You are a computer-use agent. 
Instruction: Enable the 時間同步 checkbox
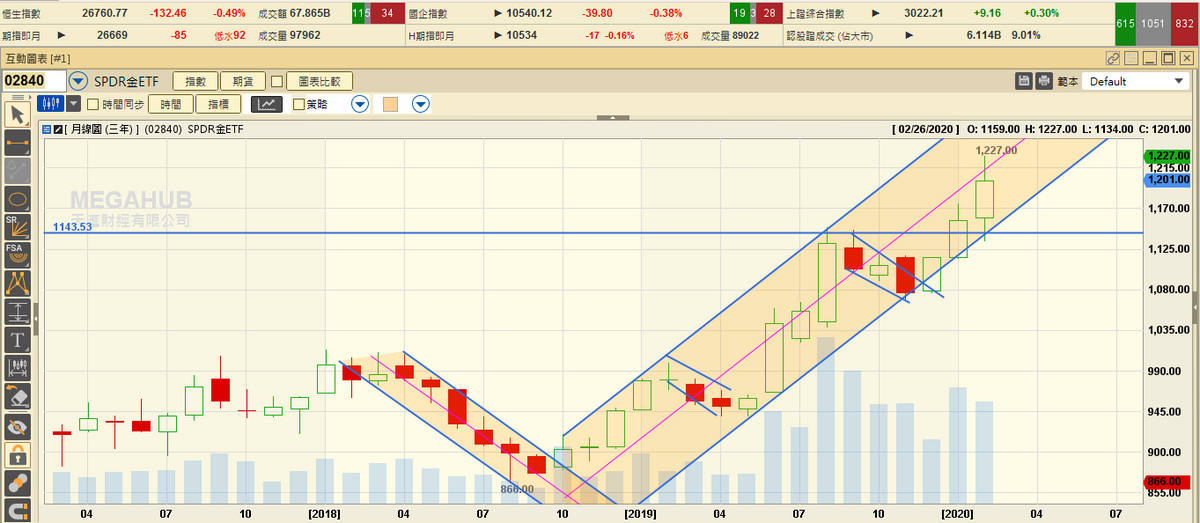[x=93, y=103]
